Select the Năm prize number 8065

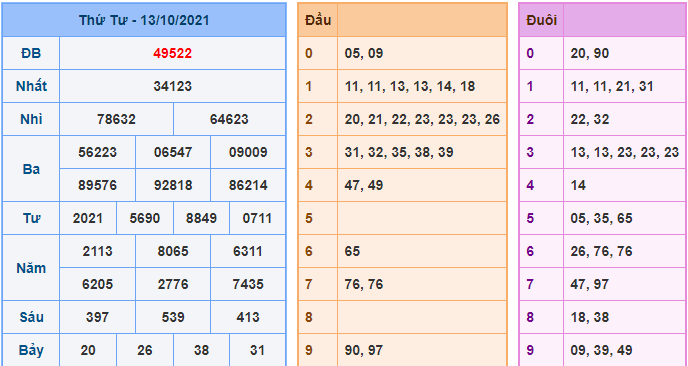click(173, 251)
